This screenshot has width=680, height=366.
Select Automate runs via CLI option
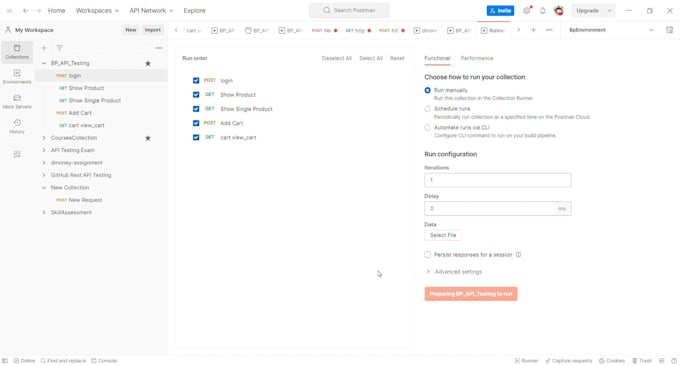pos(428,127)
